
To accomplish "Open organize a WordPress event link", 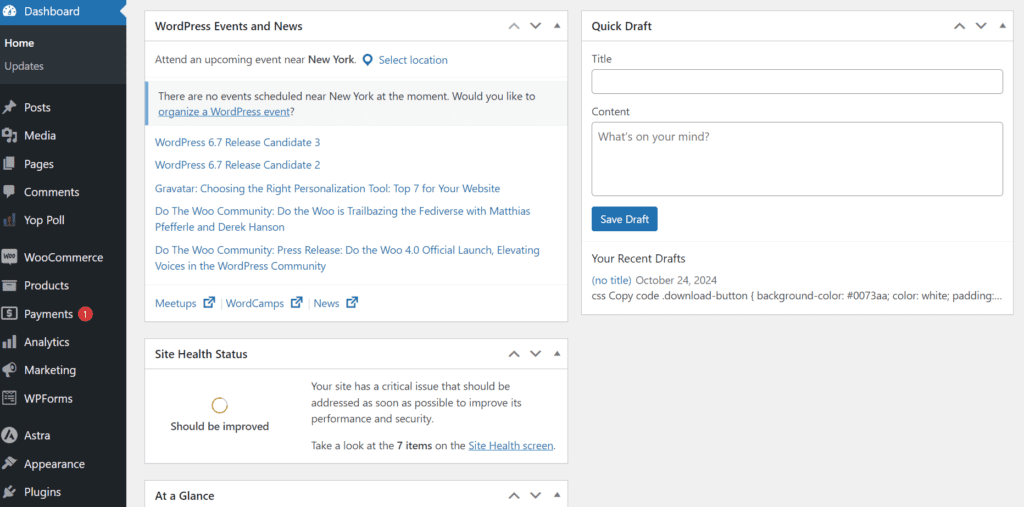I will [x=223, y=112].
